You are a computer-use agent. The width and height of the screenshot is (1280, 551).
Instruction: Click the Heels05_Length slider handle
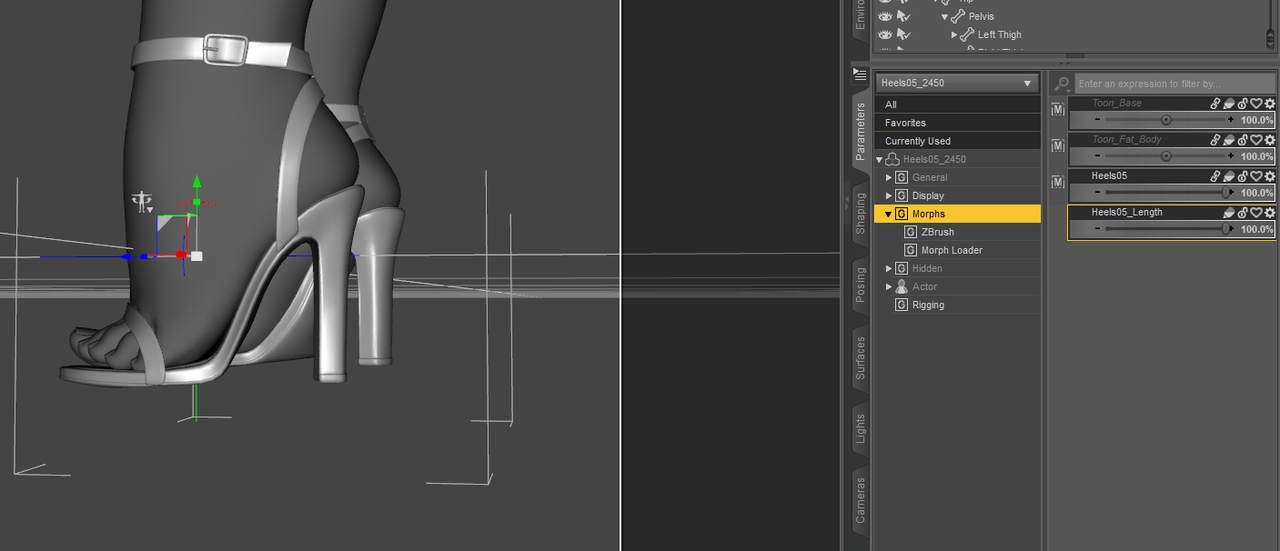click(1227, 229)
